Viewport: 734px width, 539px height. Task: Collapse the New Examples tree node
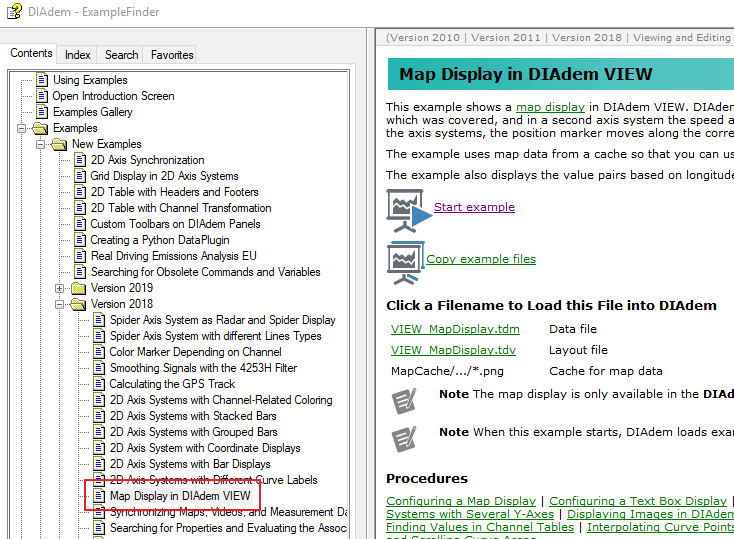(x=41, y=144)
